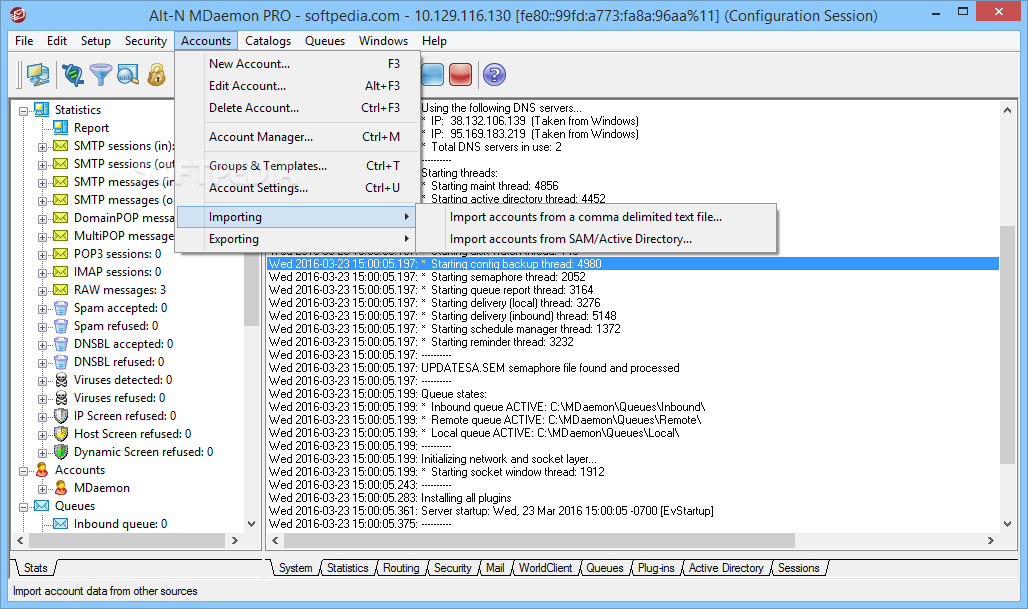Click the log pane horizontal scrollbar thumb
The height and width of the screenshot is (609, 1028).
540,540
